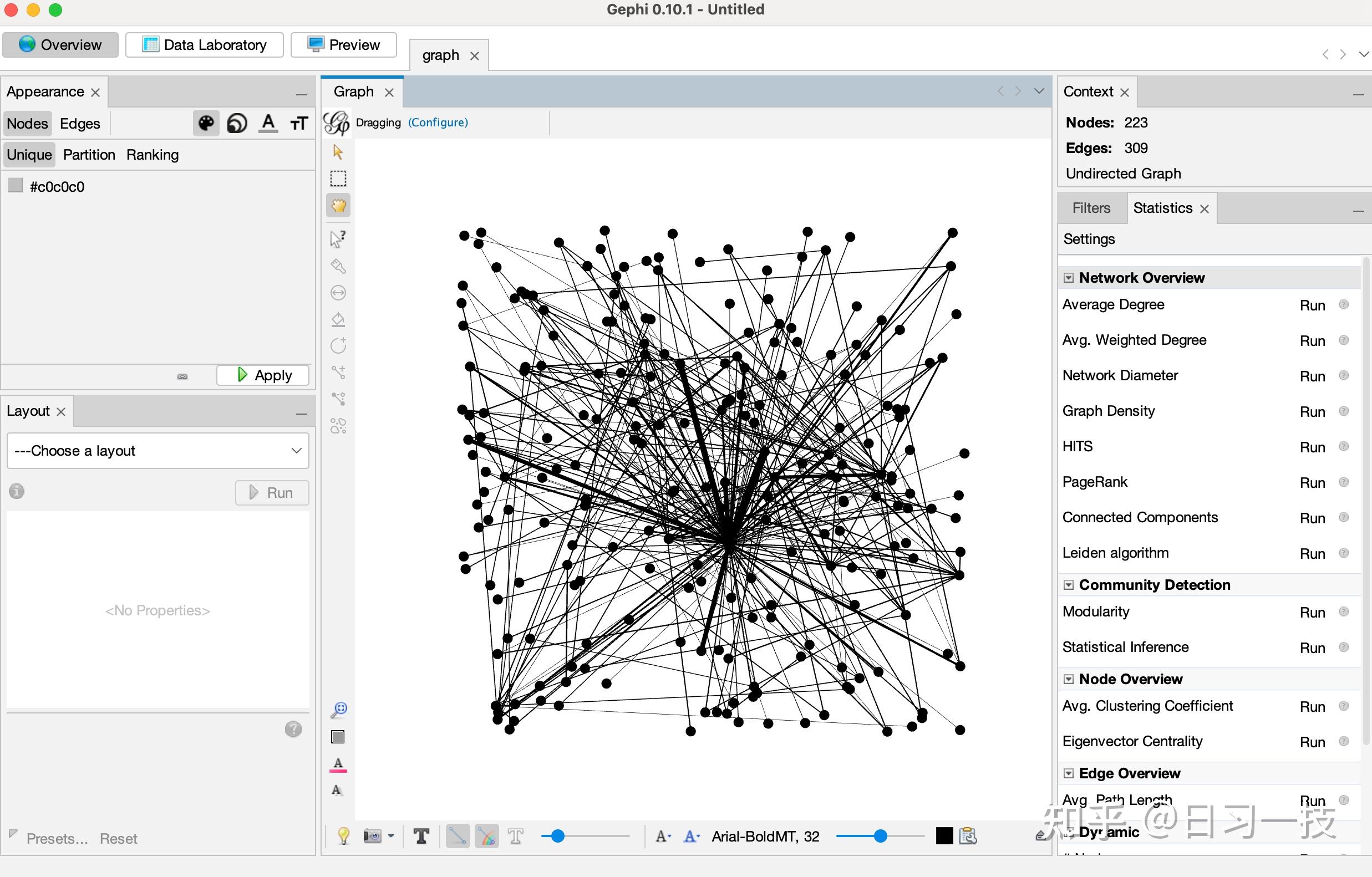Click the #c0c0c0 color swatch
Viewport: 1372px width, 877px height.
pos(16,186)
